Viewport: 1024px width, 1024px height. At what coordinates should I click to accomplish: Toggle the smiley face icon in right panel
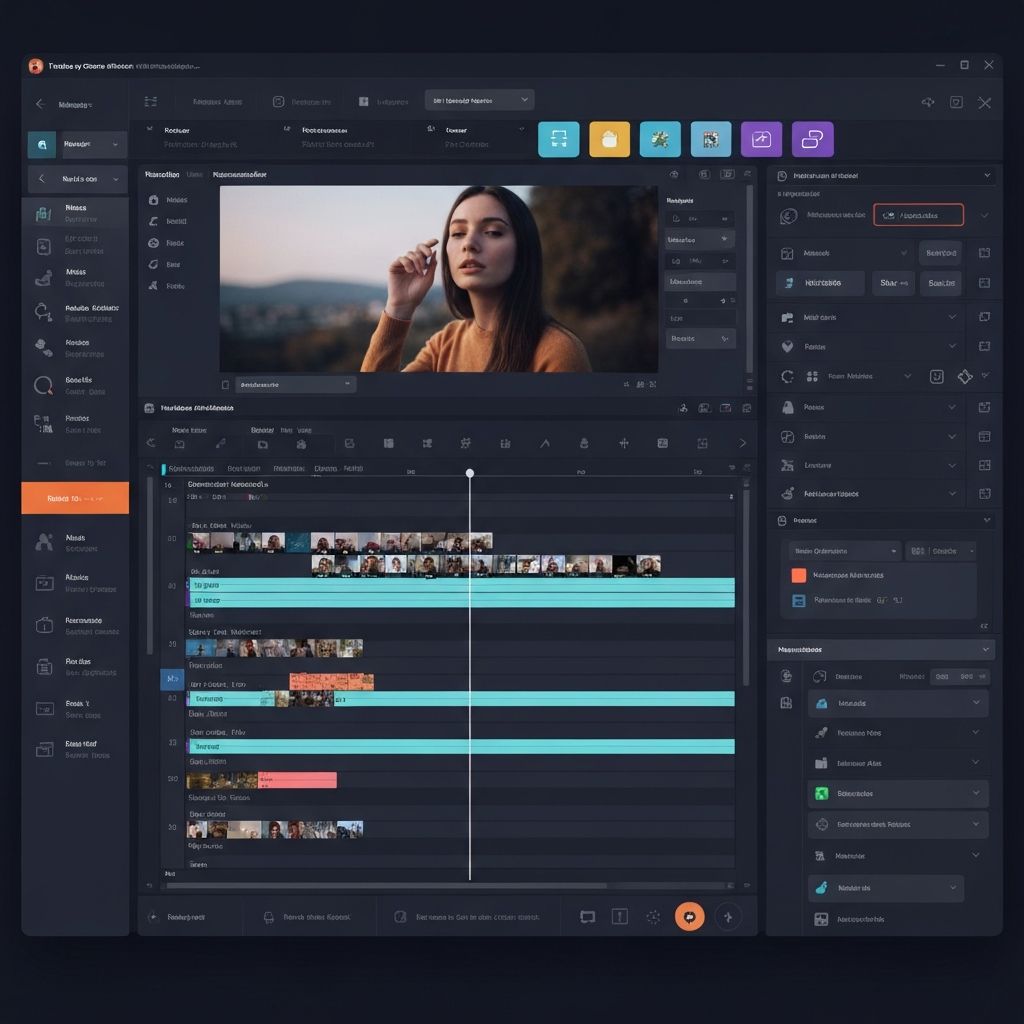tap(936, 377)
